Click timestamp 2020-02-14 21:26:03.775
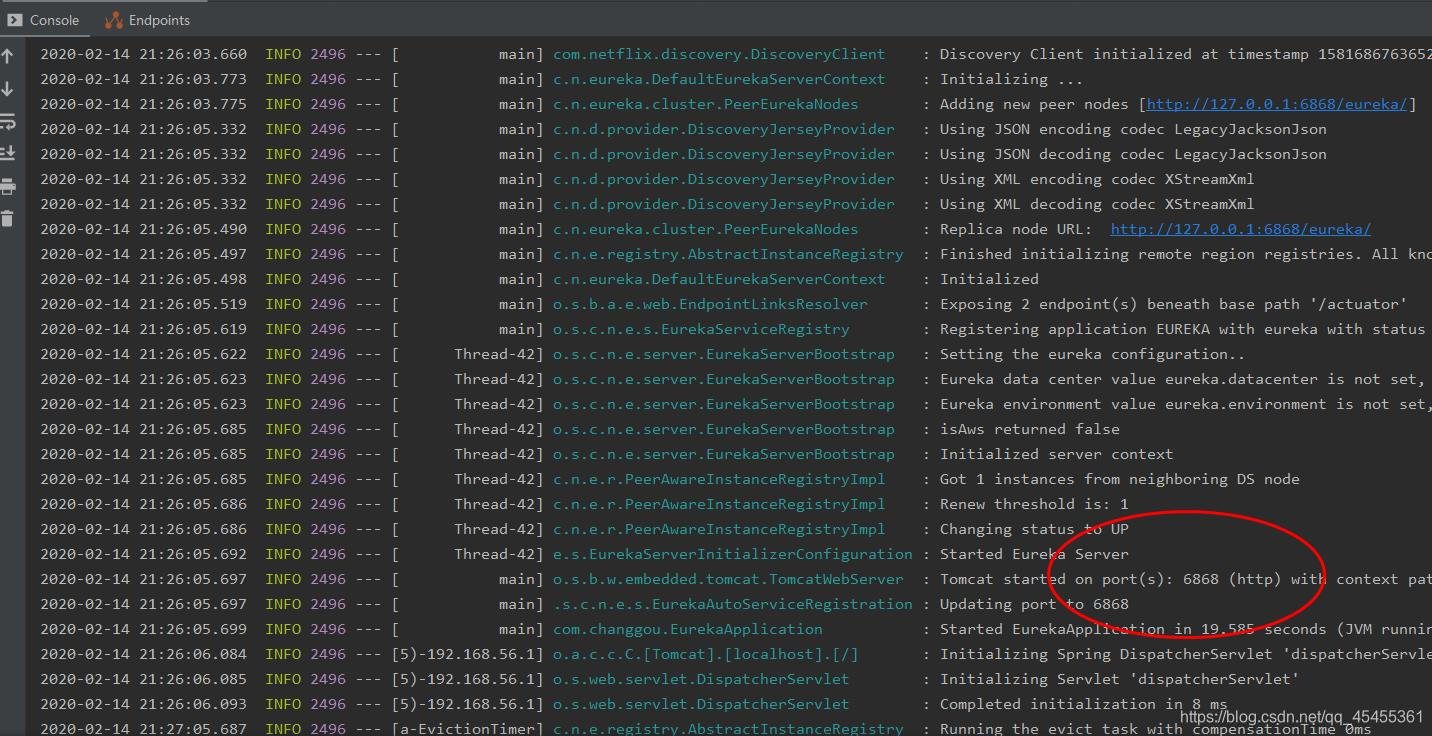Screen dimensions: 1432x736 (143, 104)
